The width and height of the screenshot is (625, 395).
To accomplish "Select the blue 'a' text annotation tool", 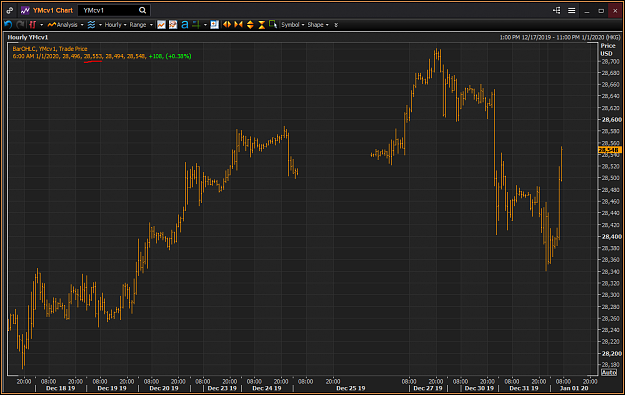I will click(185, 25).
